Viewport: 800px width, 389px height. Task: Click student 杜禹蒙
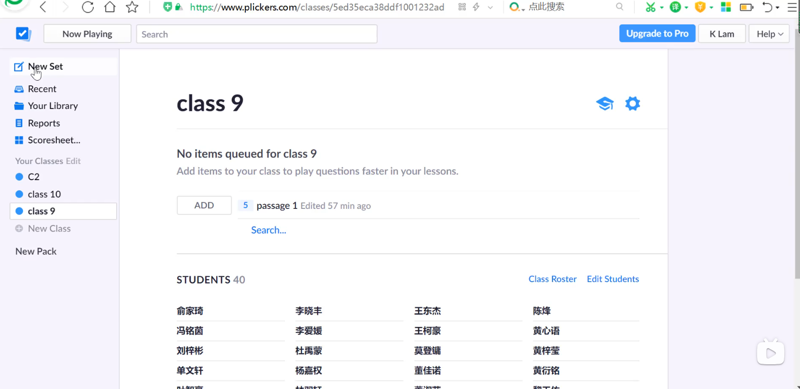click(309, 351)
